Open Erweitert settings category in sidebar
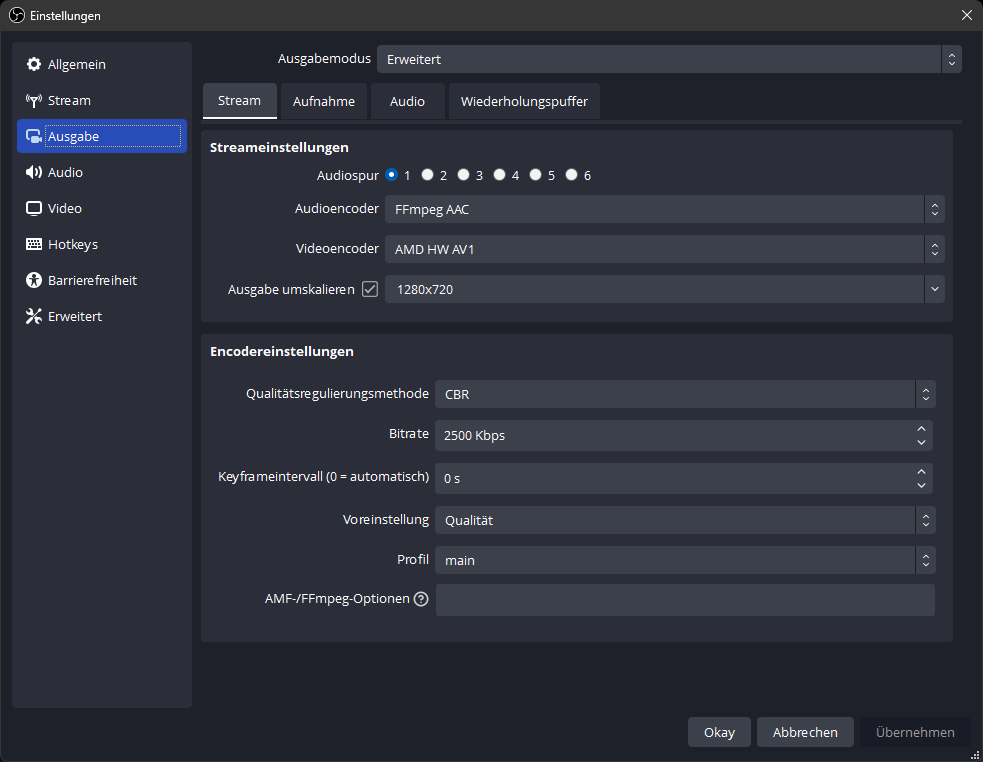 [x=102, y=316]
